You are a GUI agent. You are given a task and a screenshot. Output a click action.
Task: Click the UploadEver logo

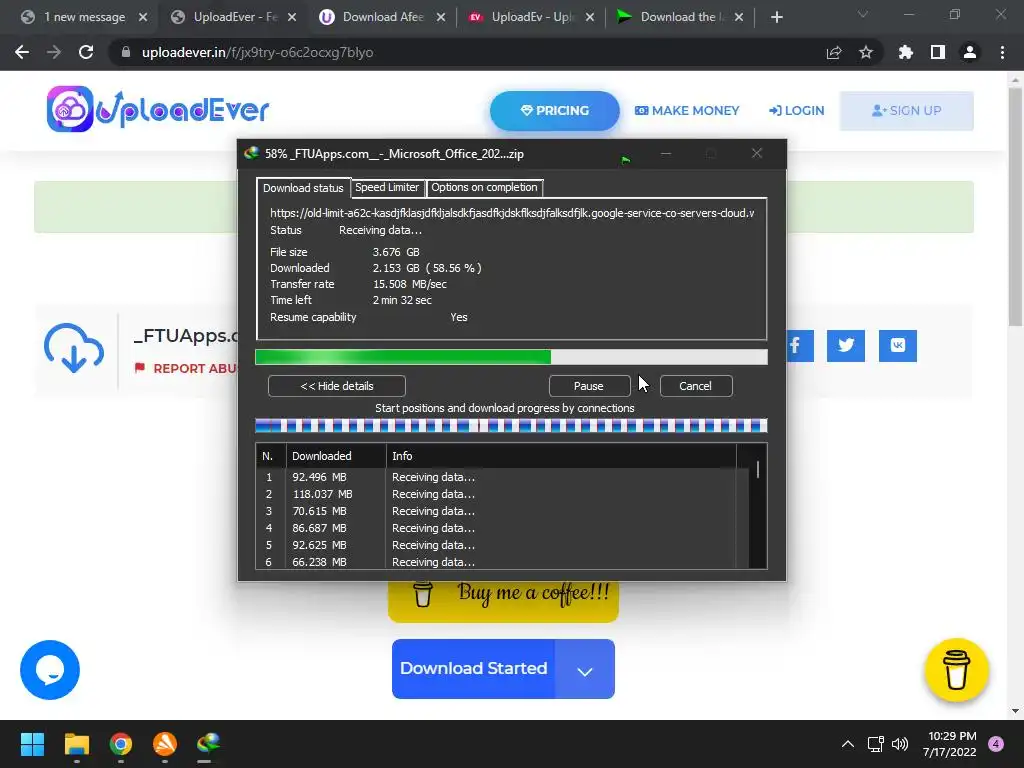[157, 109]
